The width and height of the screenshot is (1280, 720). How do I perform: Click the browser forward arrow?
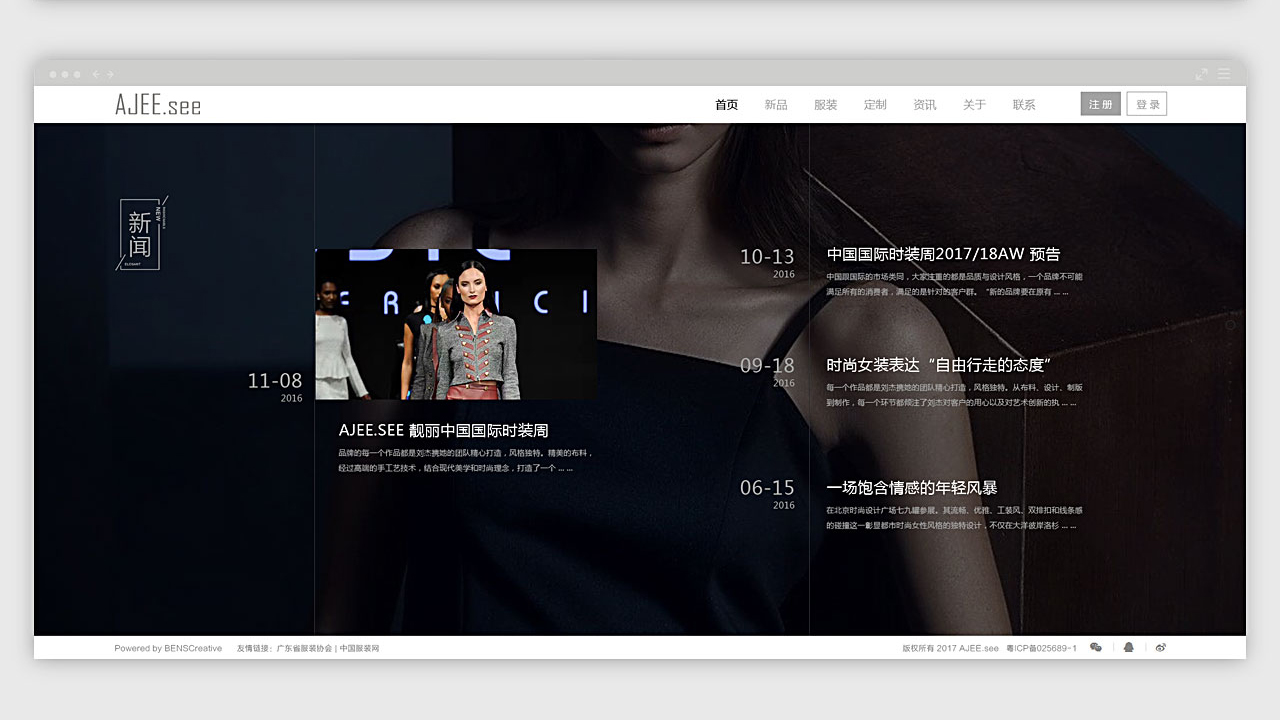pyautogui.click(x=110, y=74)
